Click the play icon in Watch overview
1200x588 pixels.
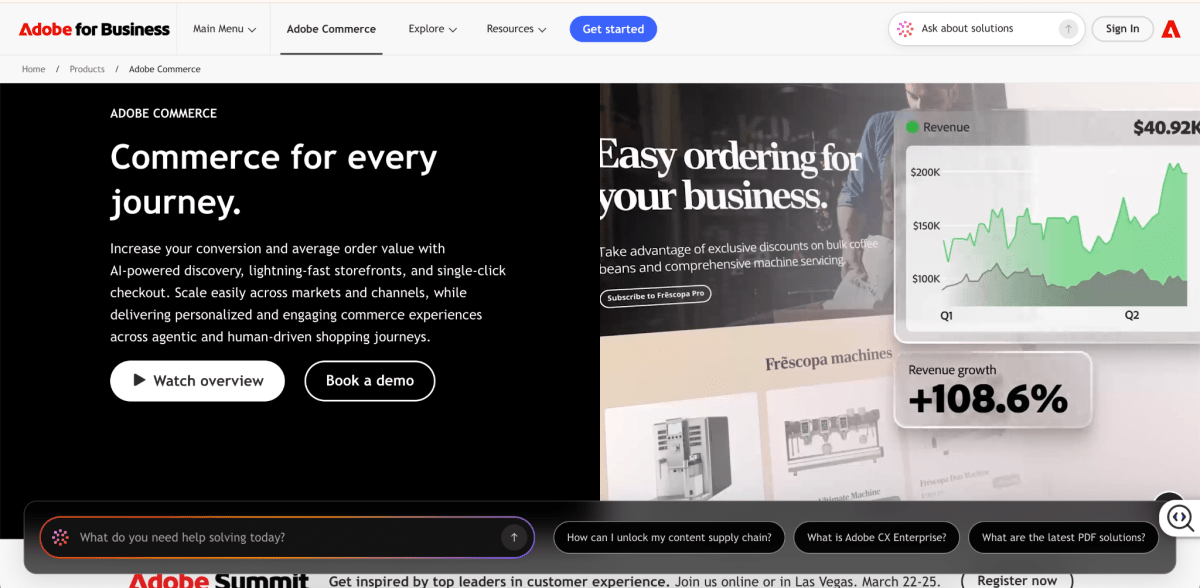(x=138, y=381)
